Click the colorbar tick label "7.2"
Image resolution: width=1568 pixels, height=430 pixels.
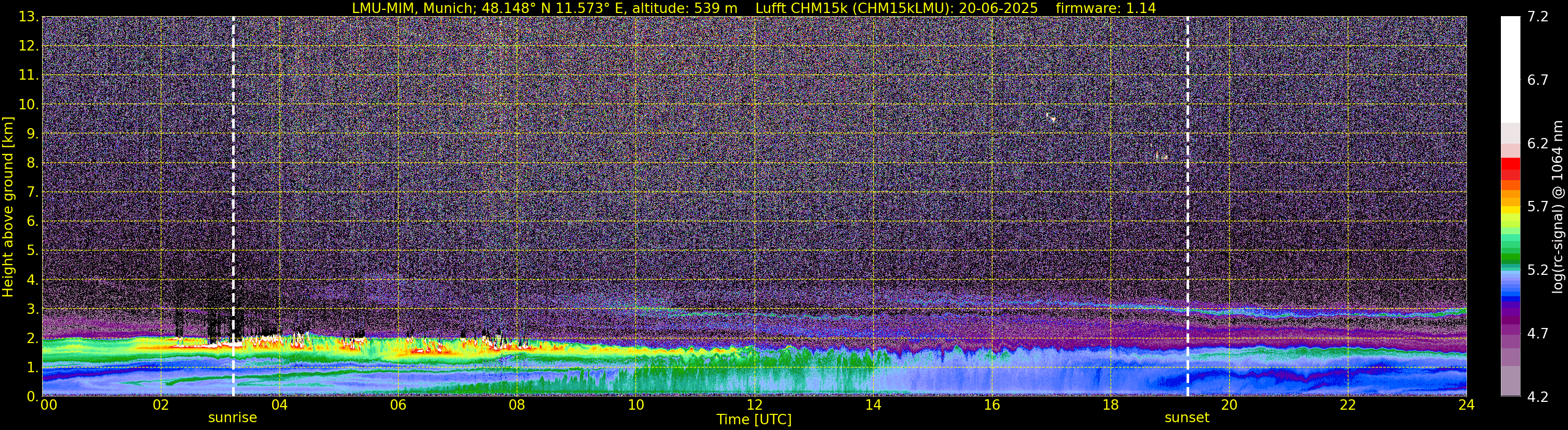[1538, 17]
